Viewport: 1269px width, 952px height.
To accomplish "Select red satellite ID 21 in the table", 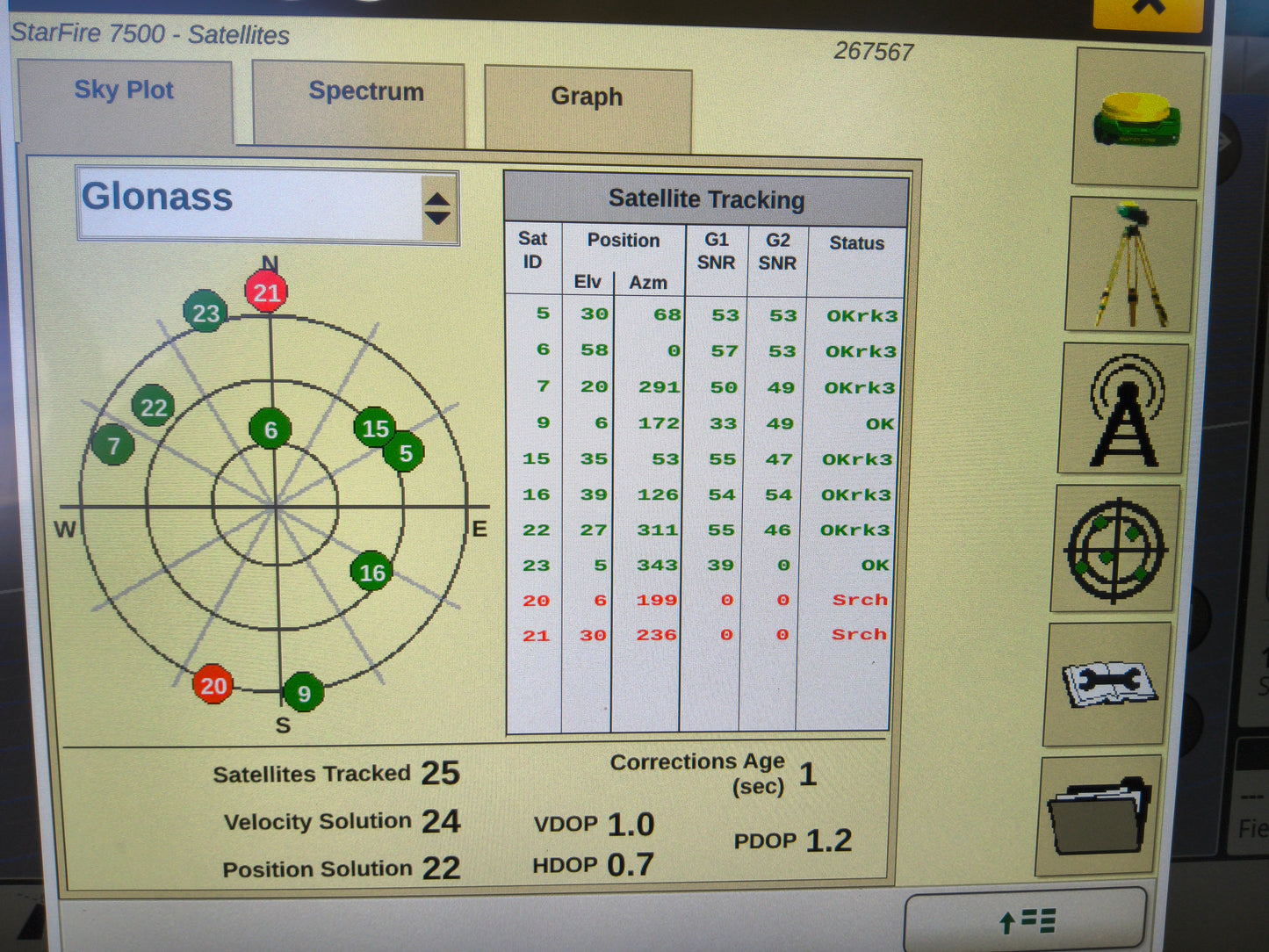I will click(537, 636).
